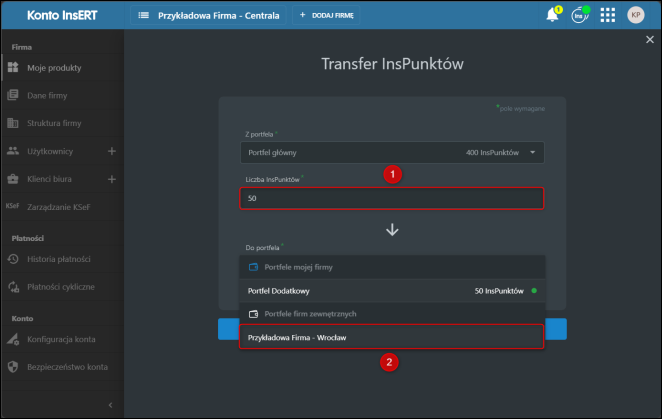Focus the Liczba InsPunktów input field
The image size is (662, 419).
[392, 198]
